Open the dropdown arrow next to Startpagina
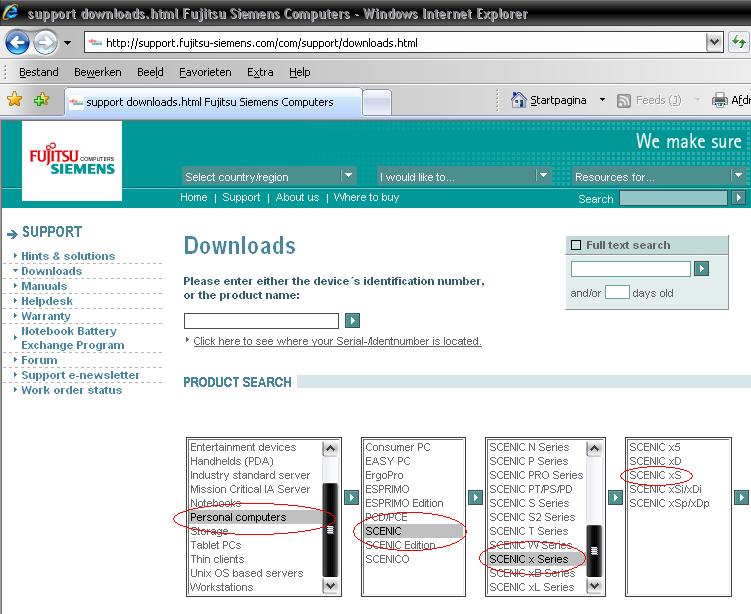Screen dimensions: 751x614 click(x=603, y=100)
